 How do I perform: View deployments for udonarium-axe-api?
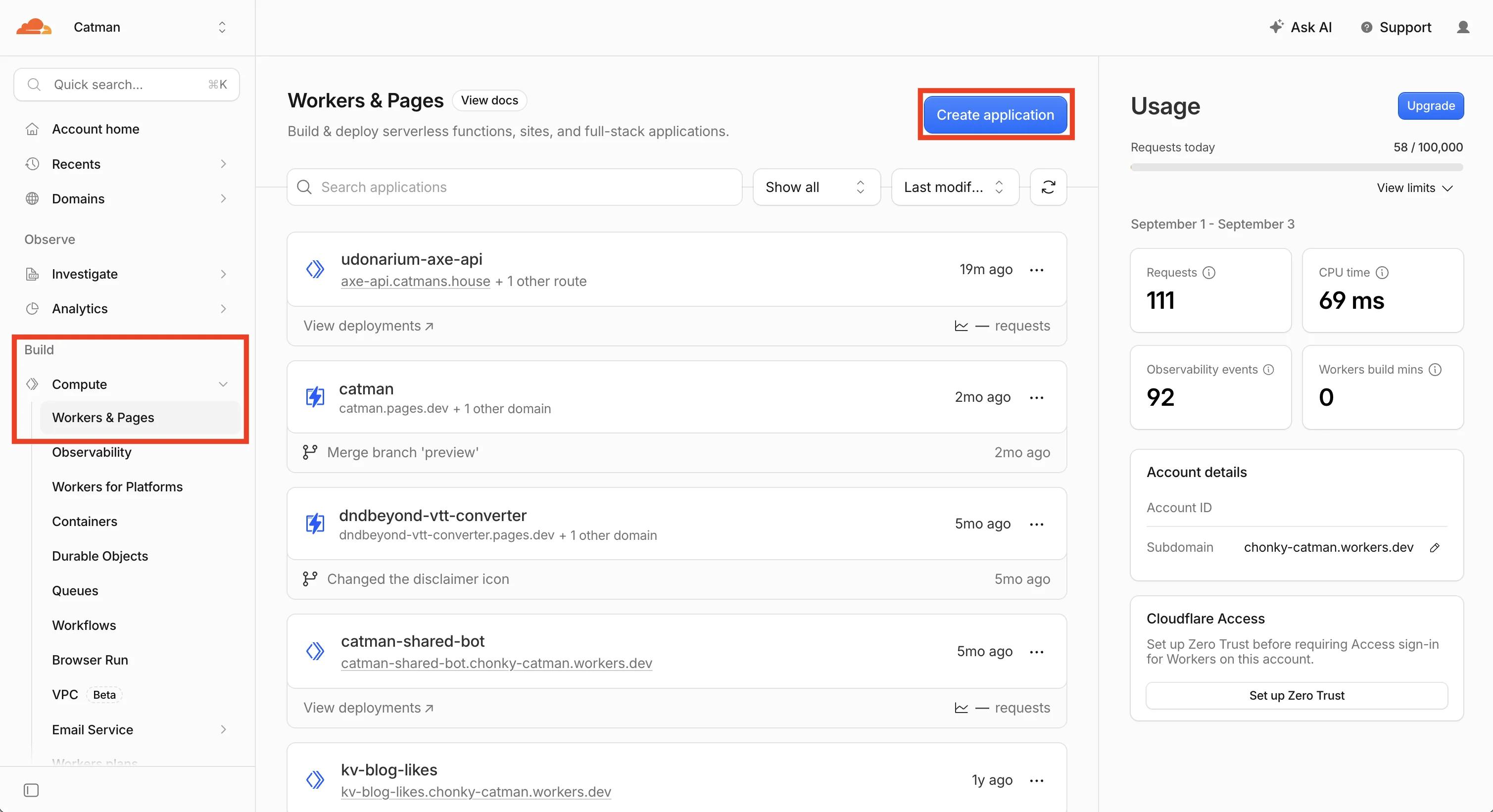pos(369,326)
